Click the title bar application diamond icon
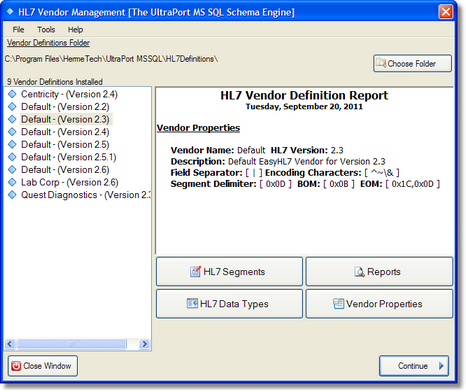Image resolution: width=466 pixels, height=392 pixels. [x=10, y=12]
